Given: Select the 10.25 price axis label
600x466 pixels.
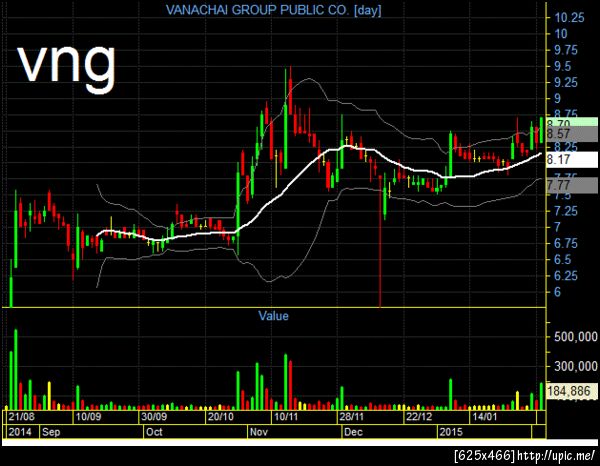Looking at the screenshot, I should click(x=569, y=18).
